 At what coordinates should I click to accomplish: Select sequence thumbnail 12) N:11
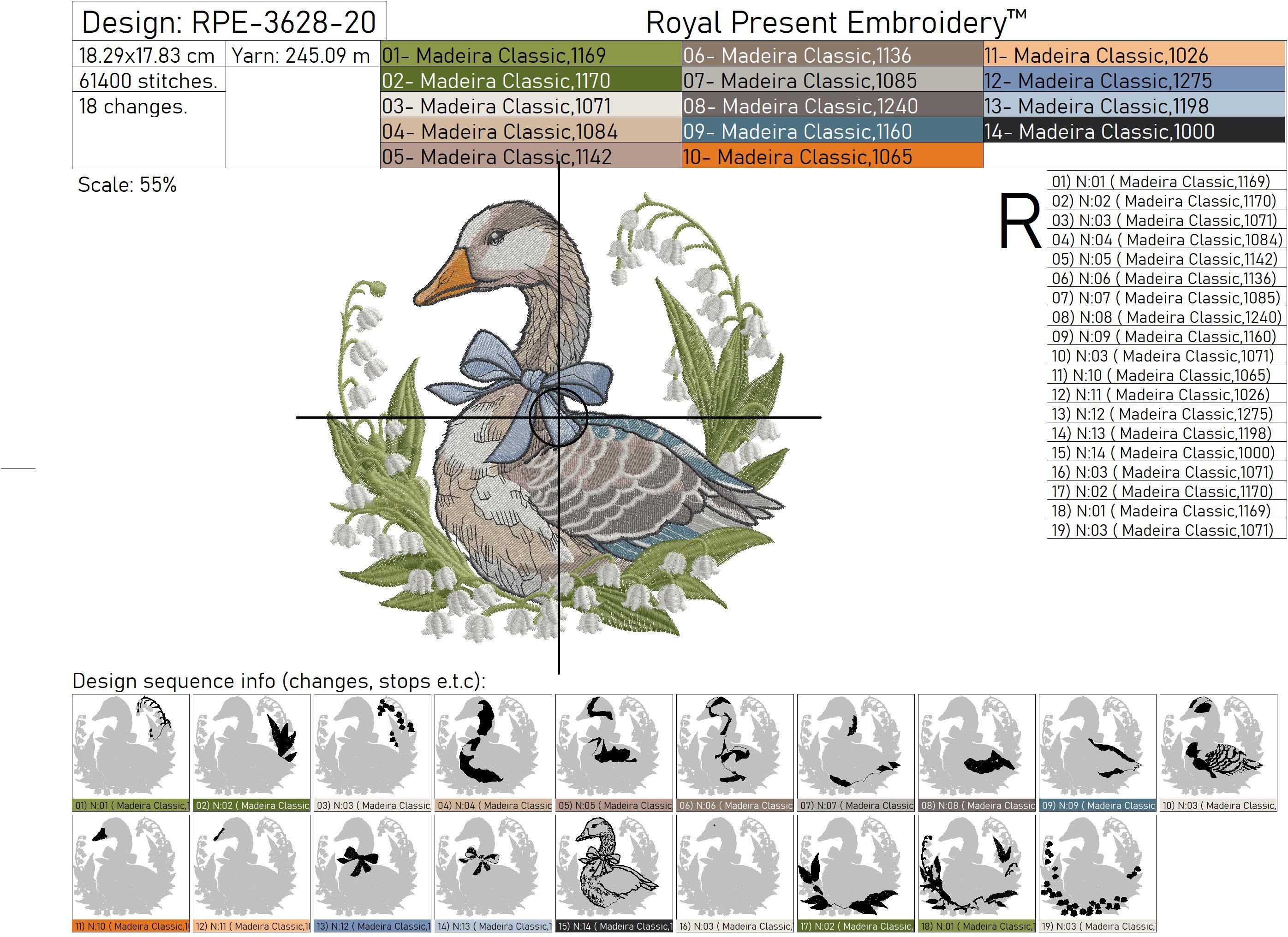251,874
